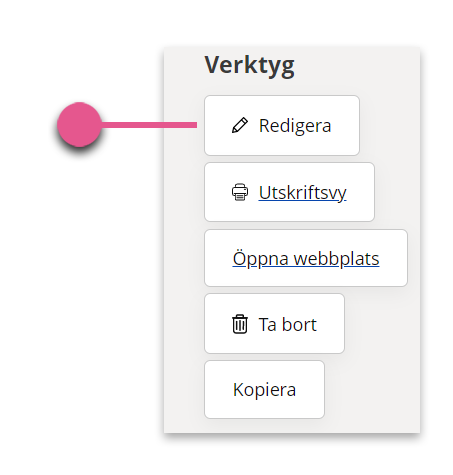Click the pencil icon beside Redigera

point(240,126)
